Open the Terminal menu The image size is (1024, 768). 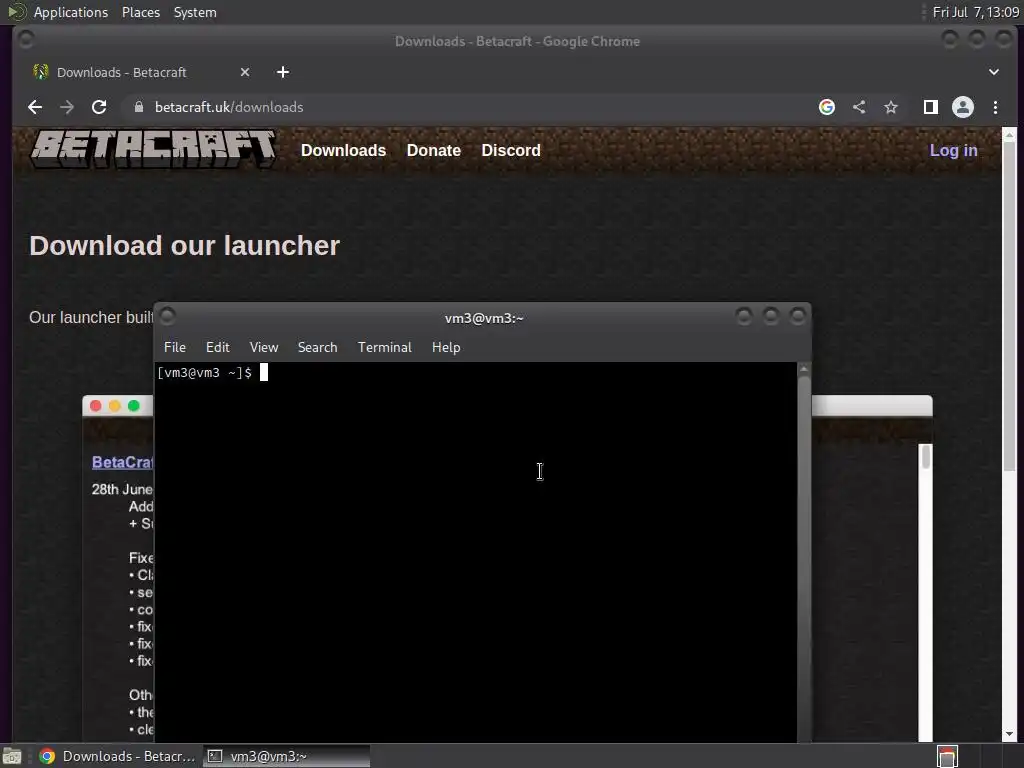[385, 347]
